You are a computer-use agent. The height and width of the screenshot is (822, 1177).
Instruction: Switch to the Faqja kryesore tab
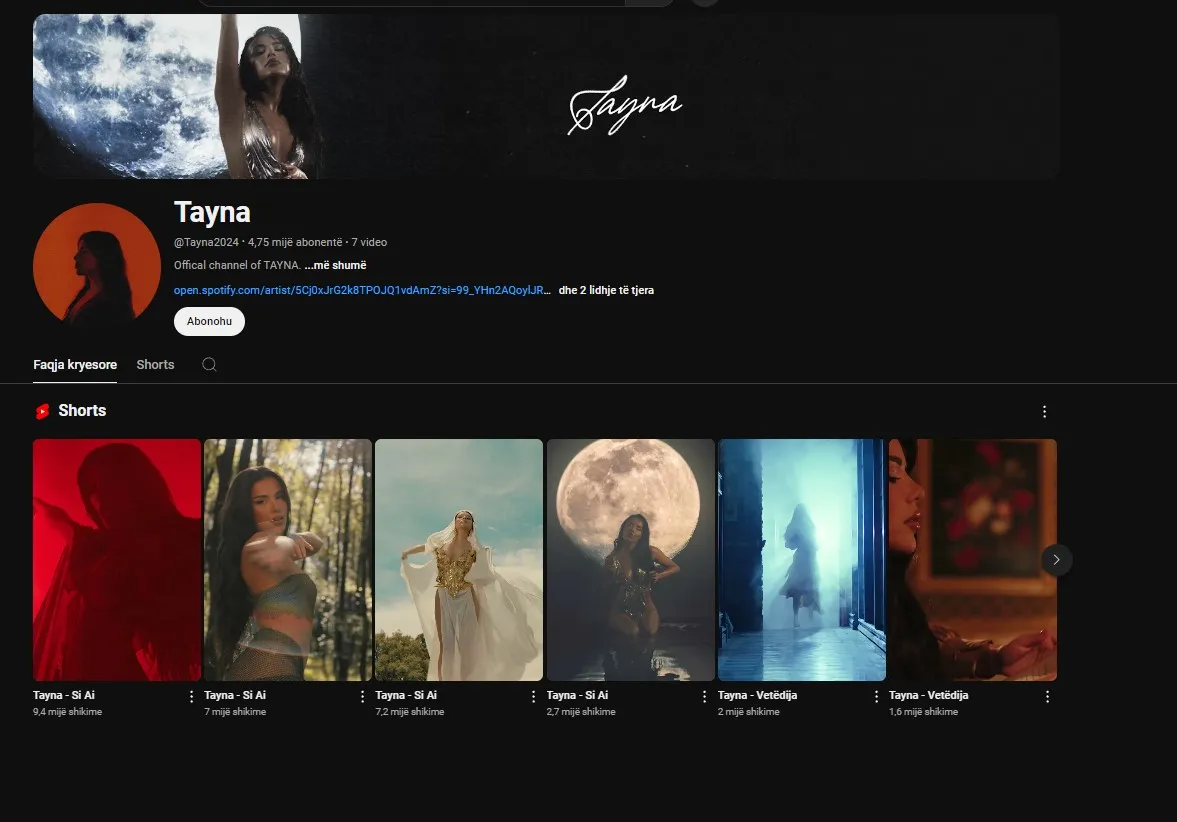(75, 364)
